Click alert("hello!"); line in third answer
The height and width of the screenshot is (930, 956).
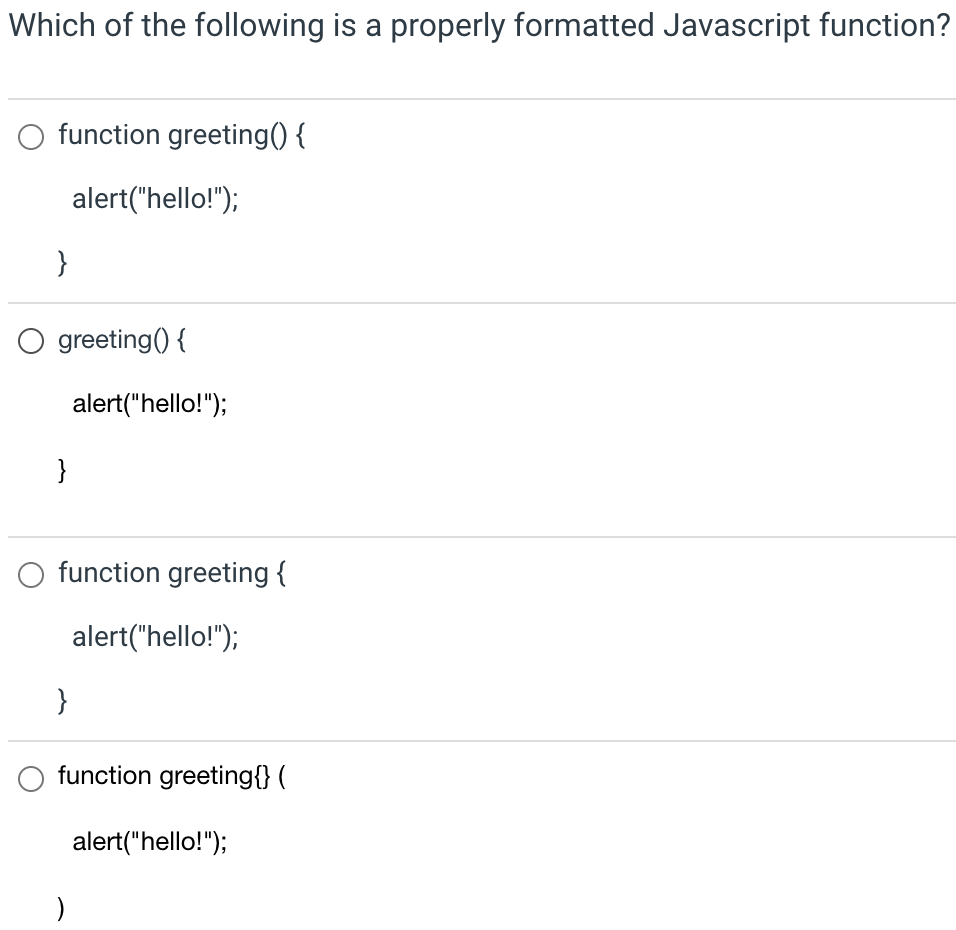[155, 637]
